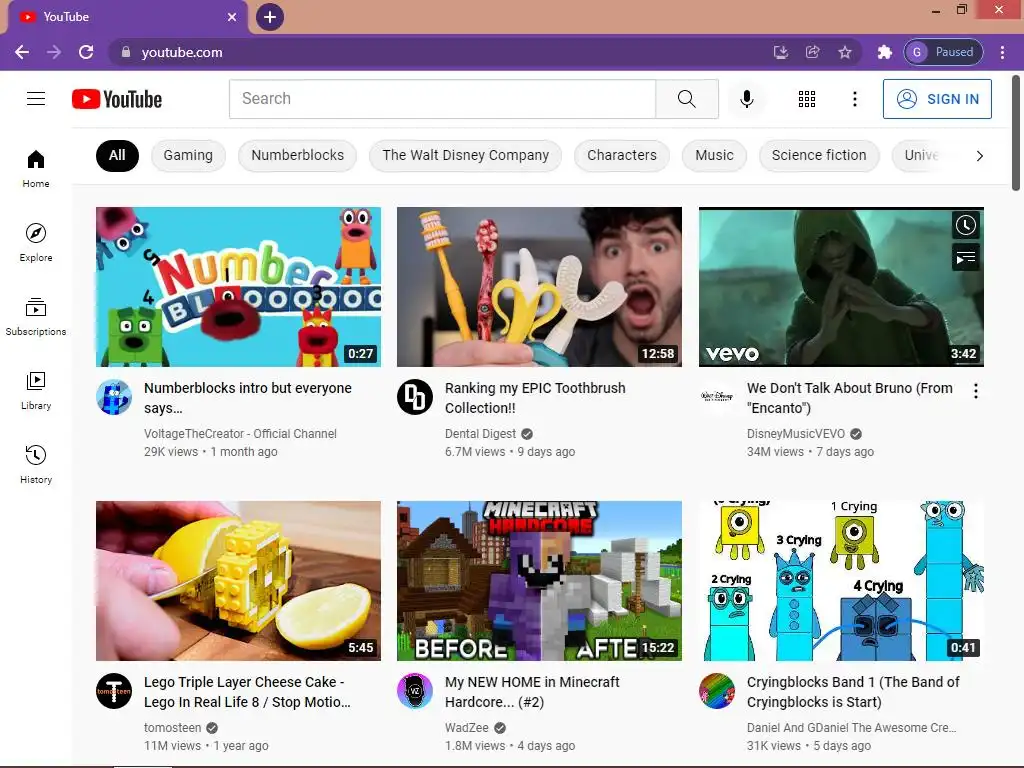
Task: Select the Gaming category chip
Action: pyautogui.click(x=188, y=155)
